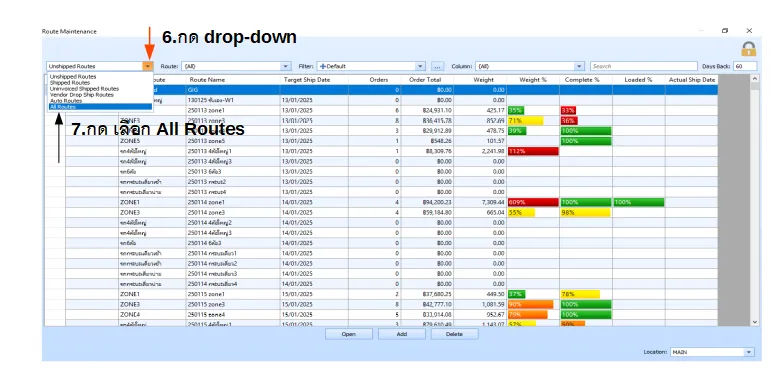Click the vertical scrollbar up arrow
783x371 pixels.
(x=755, y=78)
